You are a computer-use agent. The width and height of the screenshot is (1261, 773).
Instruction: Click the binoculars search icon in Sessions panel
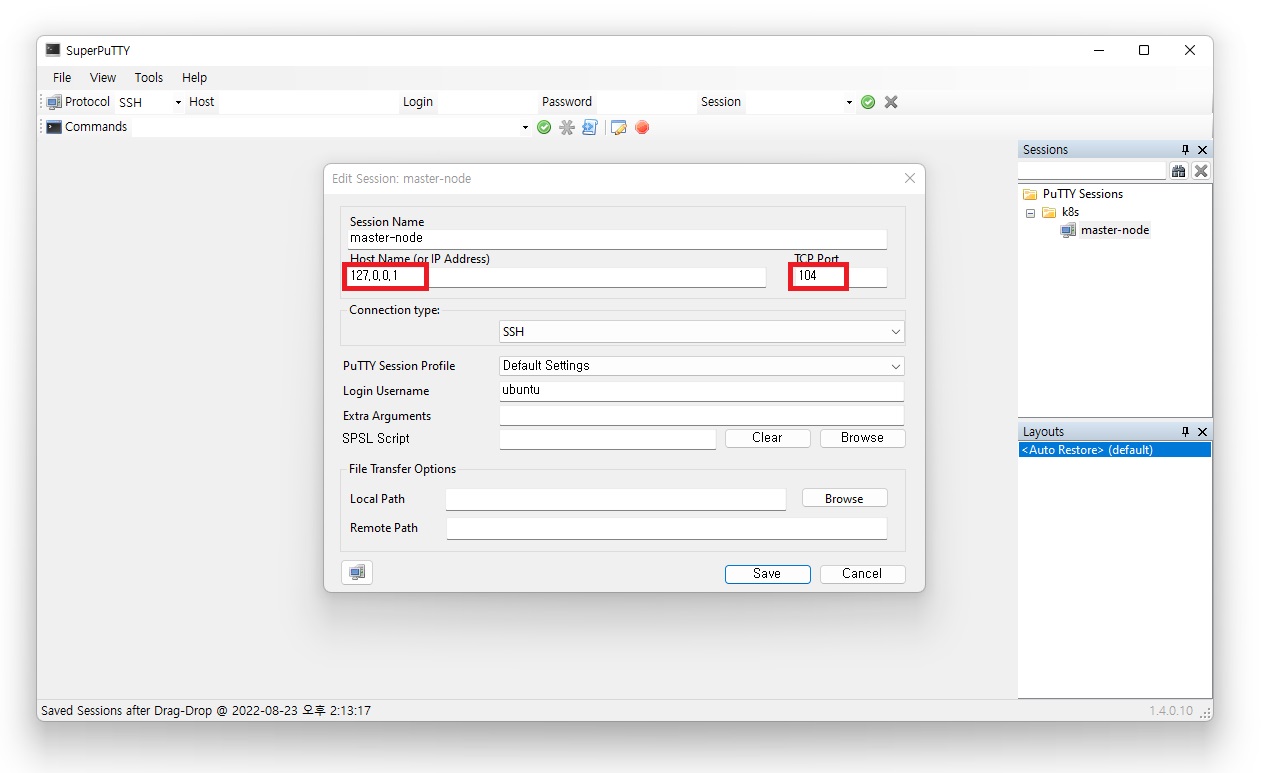(1179, 171)
